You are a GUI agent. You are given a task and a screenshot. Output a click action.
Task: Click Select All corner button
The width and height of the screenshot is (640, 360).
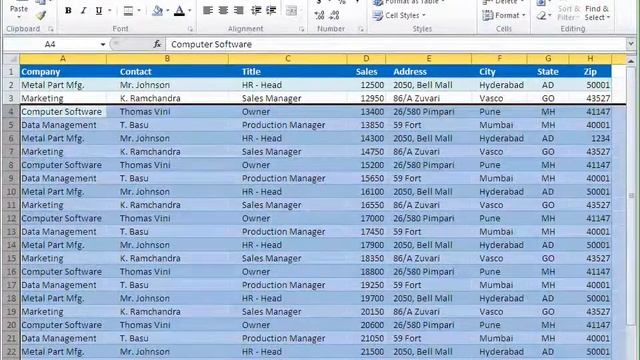point(11,59)
